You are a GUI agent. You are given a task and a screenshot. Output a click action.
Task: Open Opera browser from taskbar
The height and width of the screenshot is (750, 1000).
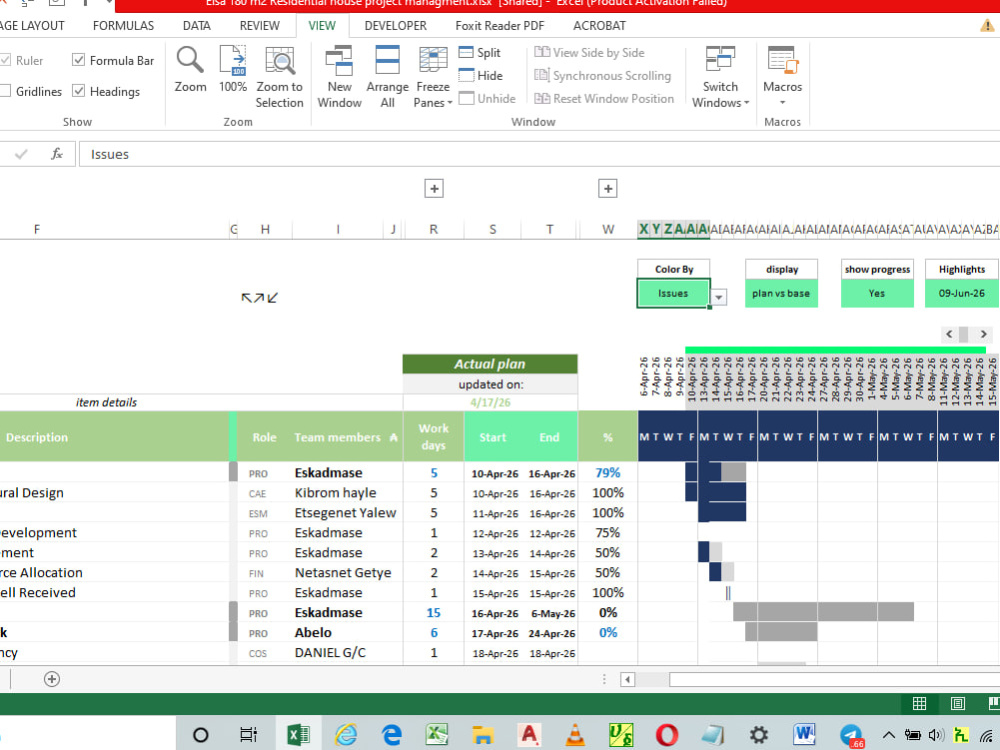coord(666,735)
